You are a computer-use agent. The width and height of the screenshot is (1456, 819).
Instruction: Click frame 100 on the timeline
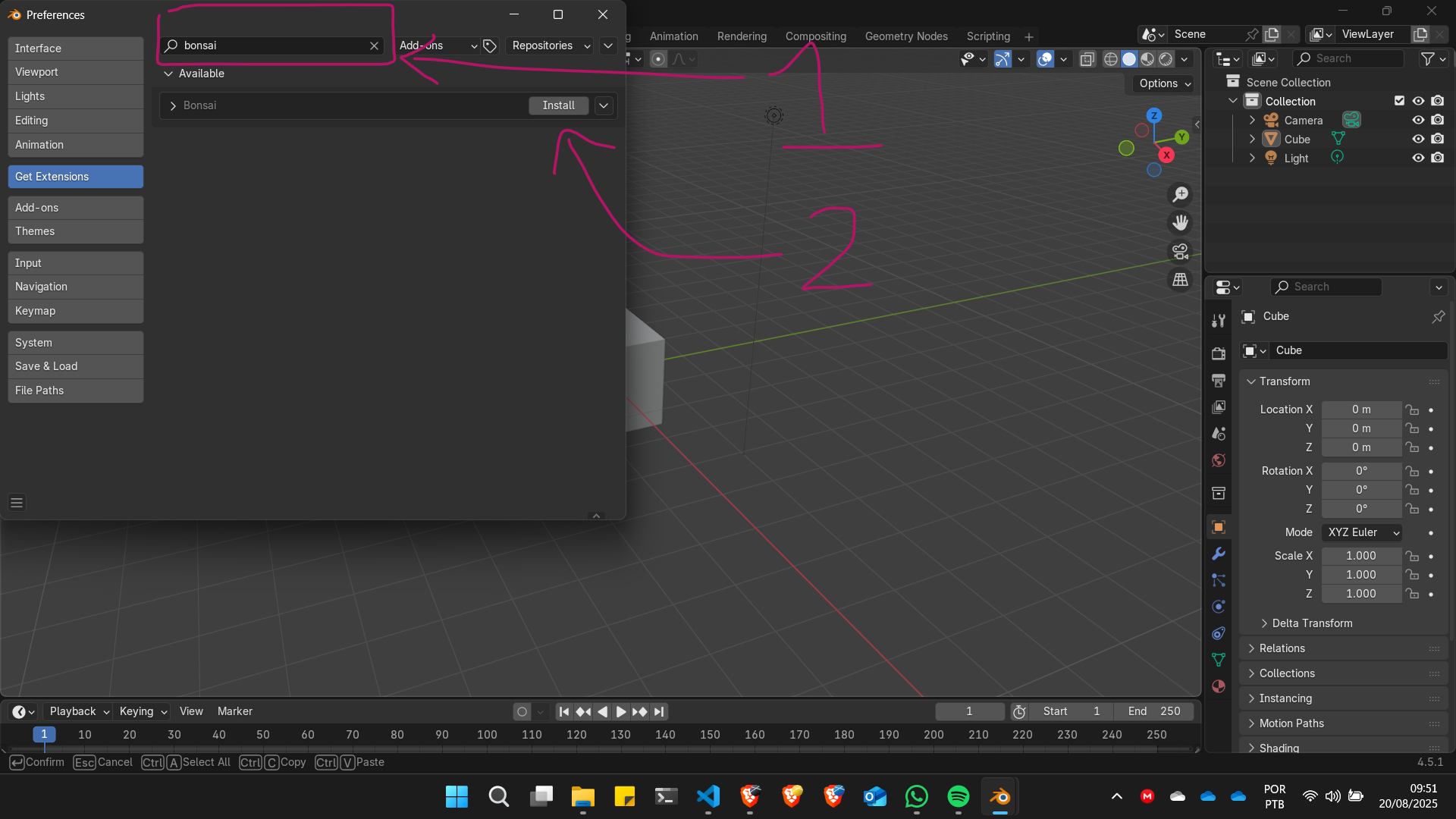(487, 734)
